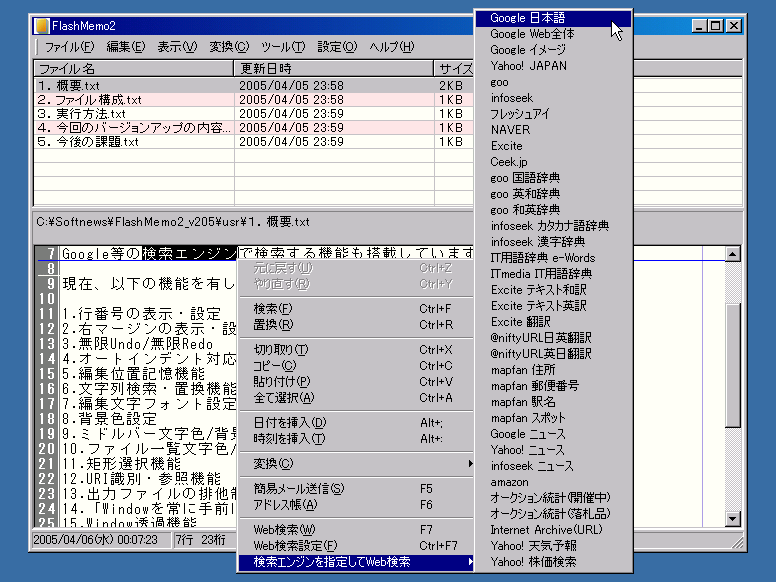Choose Web検索設定(F) in the context menu
This screenshot has width=776, height=582.
pyautogui.click(x=355, y=545)
